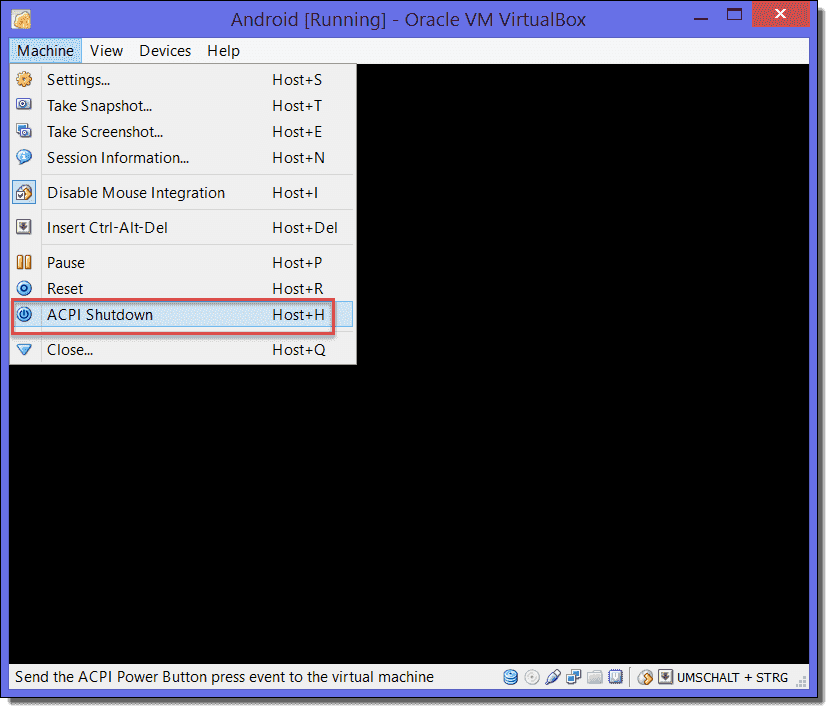Toggle Disable Mouse Integration option
The height and width of the screenshot is (713, 833).
(183, 193)
